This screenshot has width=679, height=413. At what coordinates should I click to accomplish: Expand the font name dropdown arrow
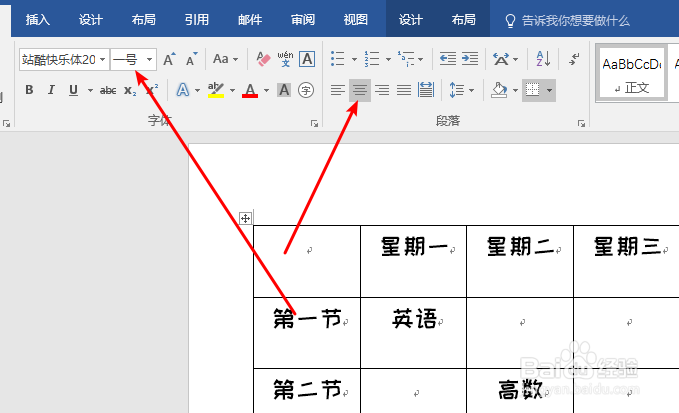coord(103,59)
